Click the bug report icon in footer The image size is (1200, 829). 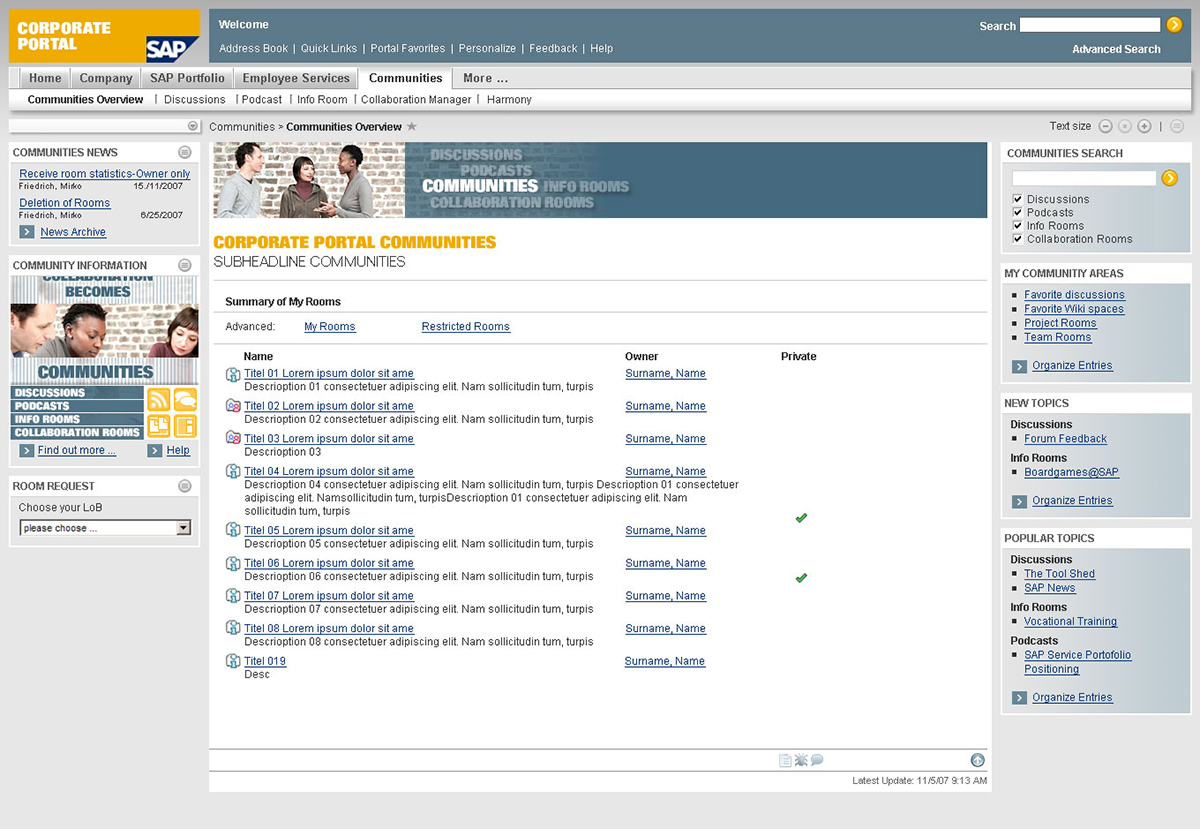tap(801, 760)
